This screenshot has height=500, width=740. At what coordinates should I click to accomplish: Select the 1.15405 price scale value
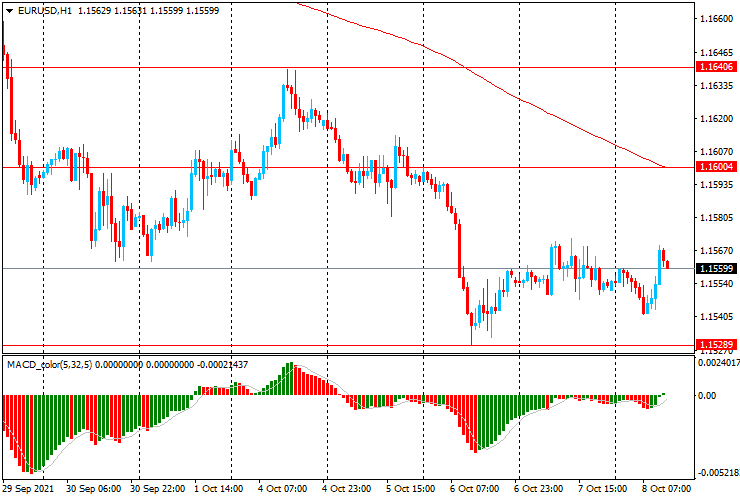point(717,317)
